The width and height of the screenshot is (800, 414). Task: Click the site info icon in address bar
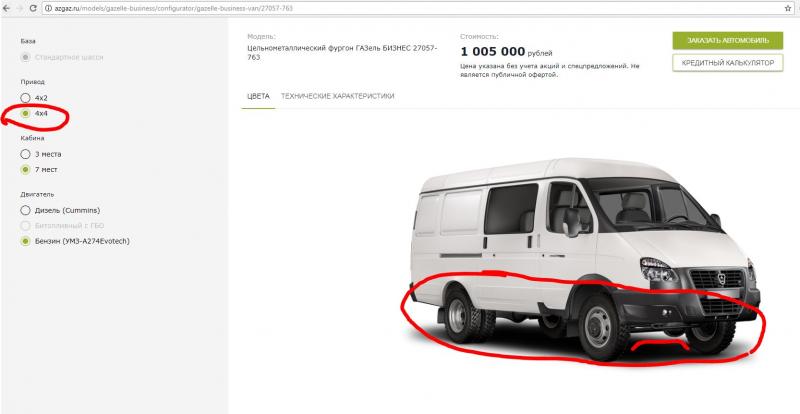(x=48, y=9)
